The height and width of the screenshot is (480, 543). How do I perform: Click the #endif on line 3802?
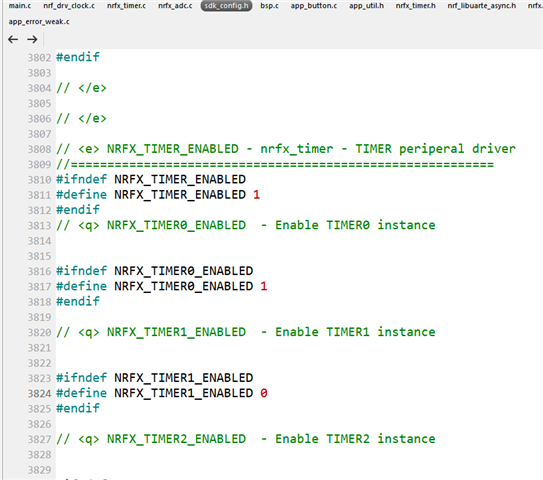coord(78,57)
